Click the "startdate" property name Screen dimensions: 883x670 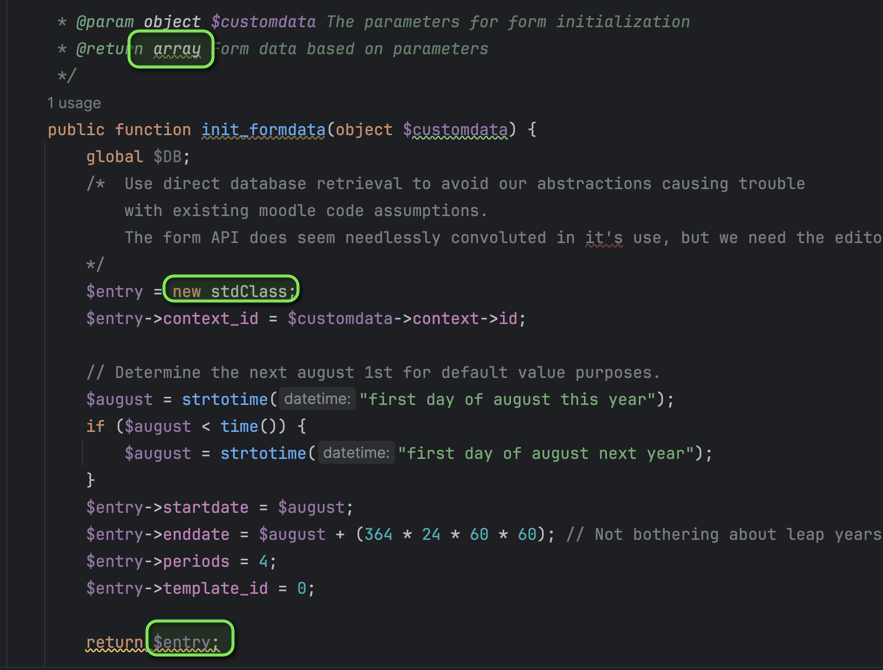coord(205,507)
